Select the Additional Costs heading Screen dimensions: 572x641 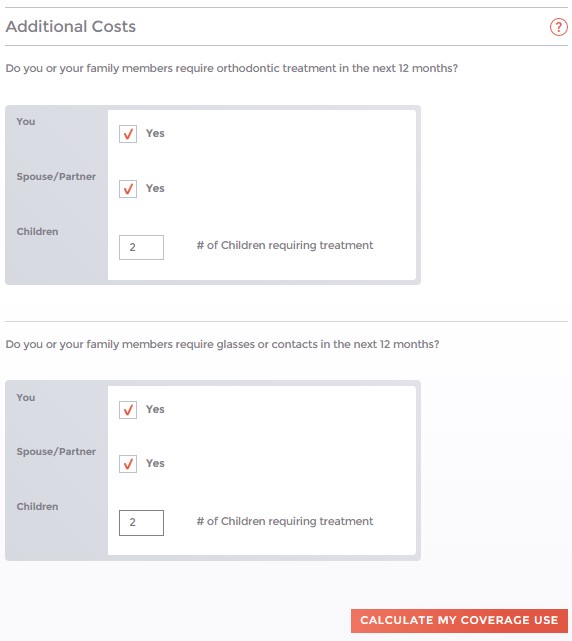pyautogui.click(x=71, y=27)
